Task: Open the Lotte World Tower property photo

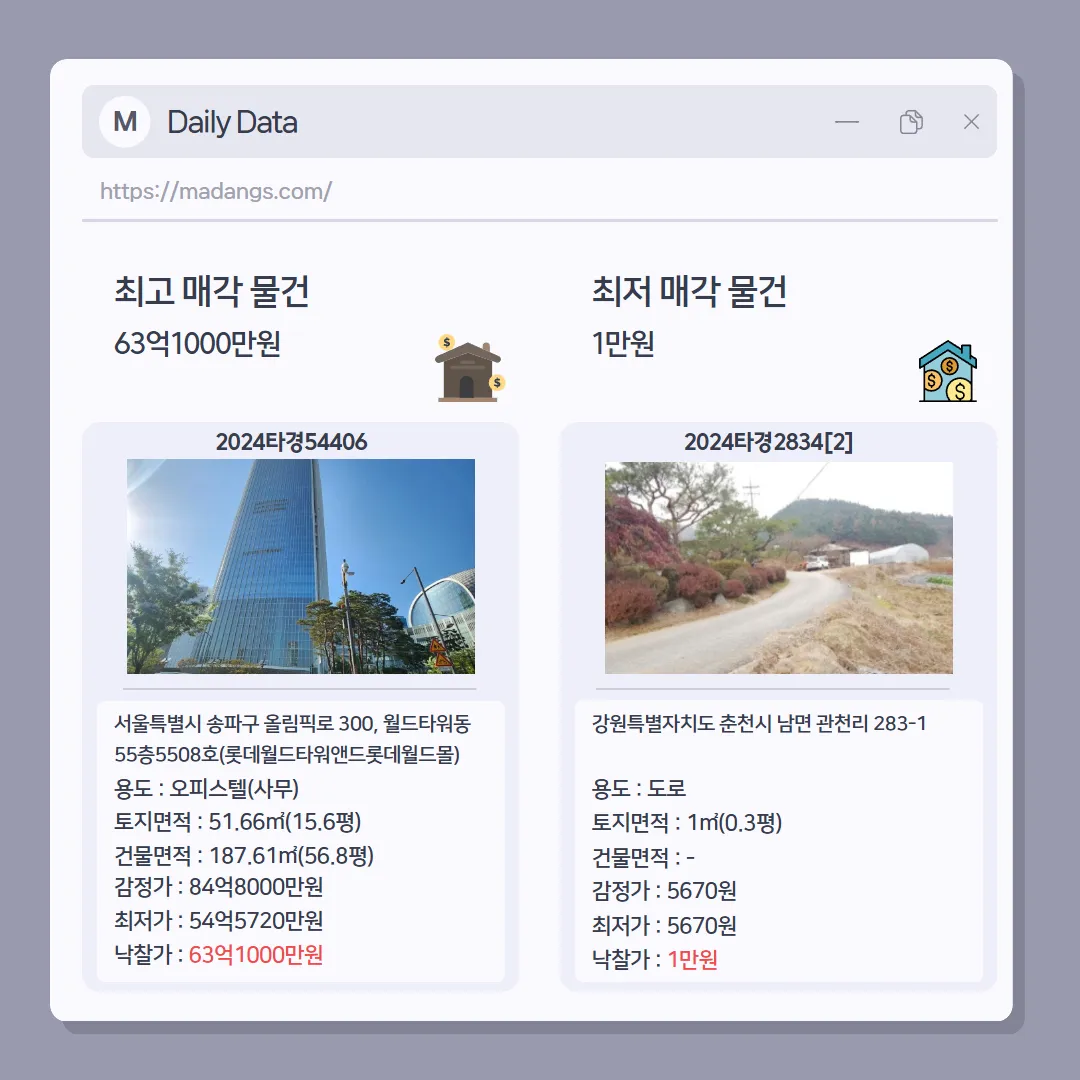Action: click(x=301, y=566)
